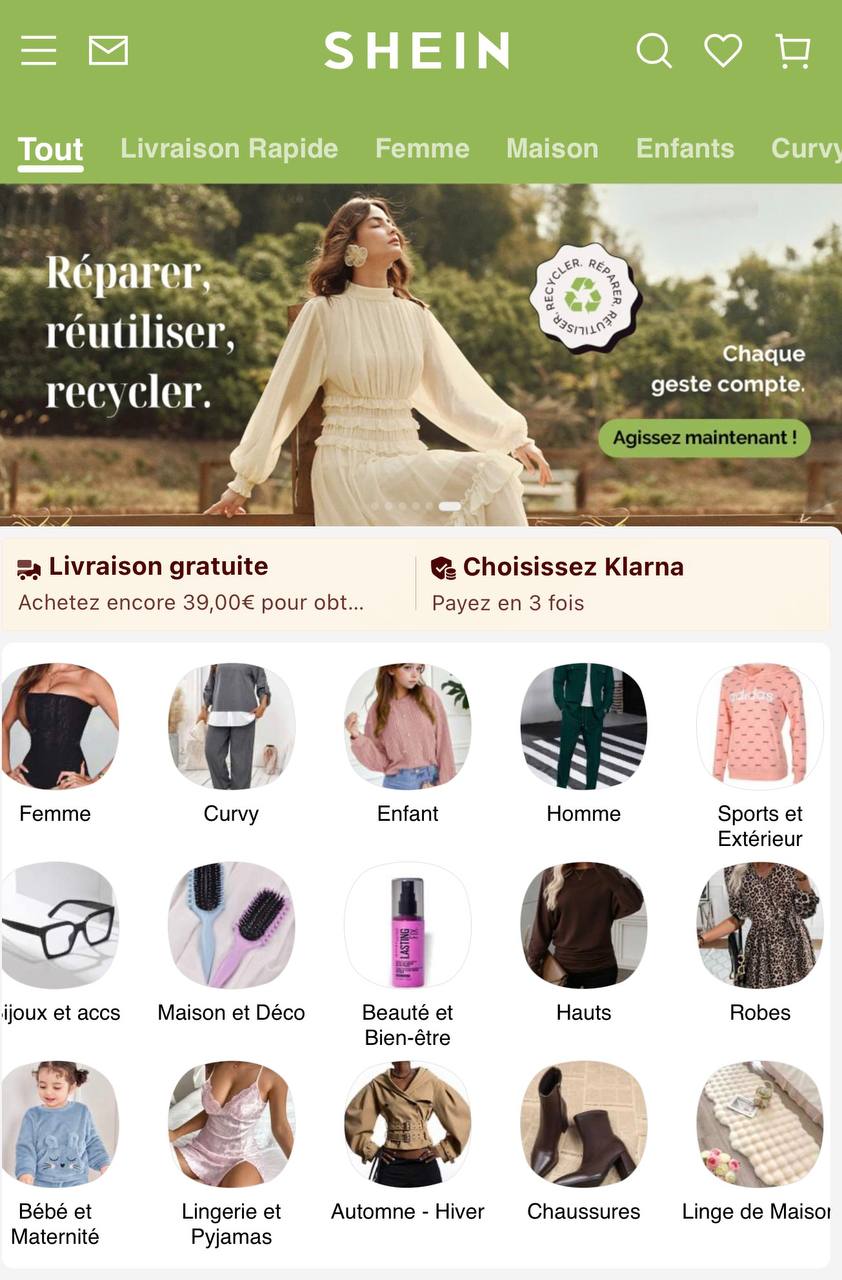Screen dimensions: 842x1280
Task: Select the Femme category circle
Action: 59,726
